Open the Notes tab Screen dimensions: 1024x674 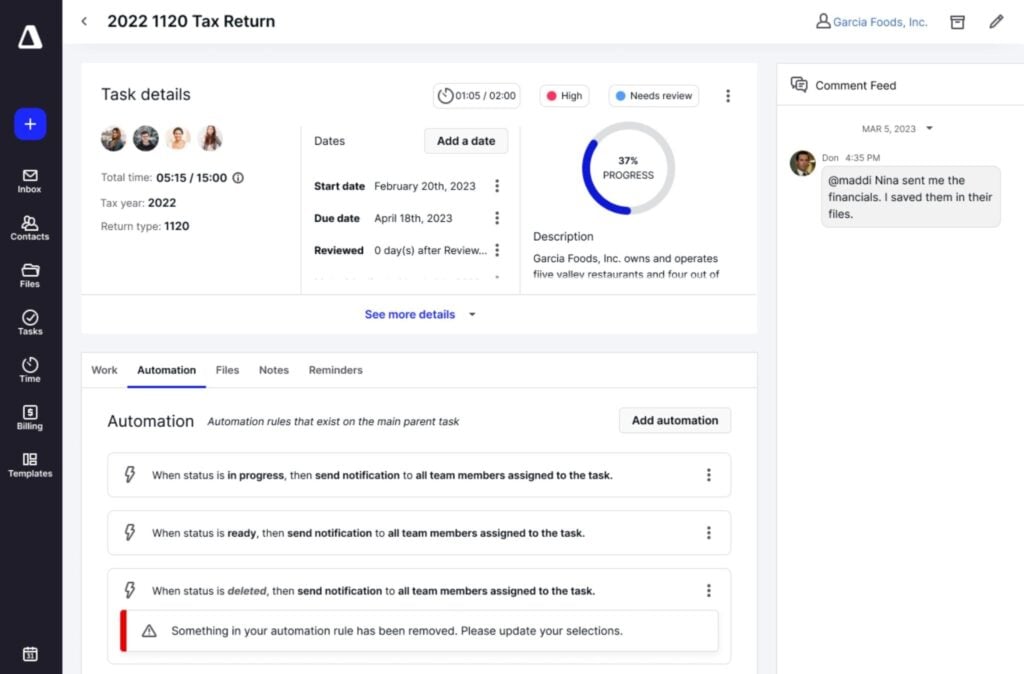(x=274, y=370)
